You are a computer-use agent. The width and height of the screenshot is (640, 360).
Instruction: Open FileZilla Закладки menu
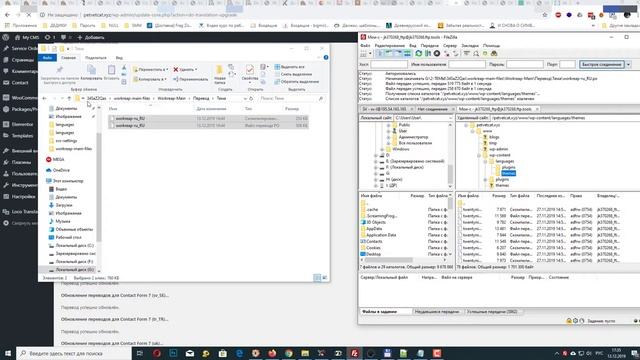pos(470,46)
